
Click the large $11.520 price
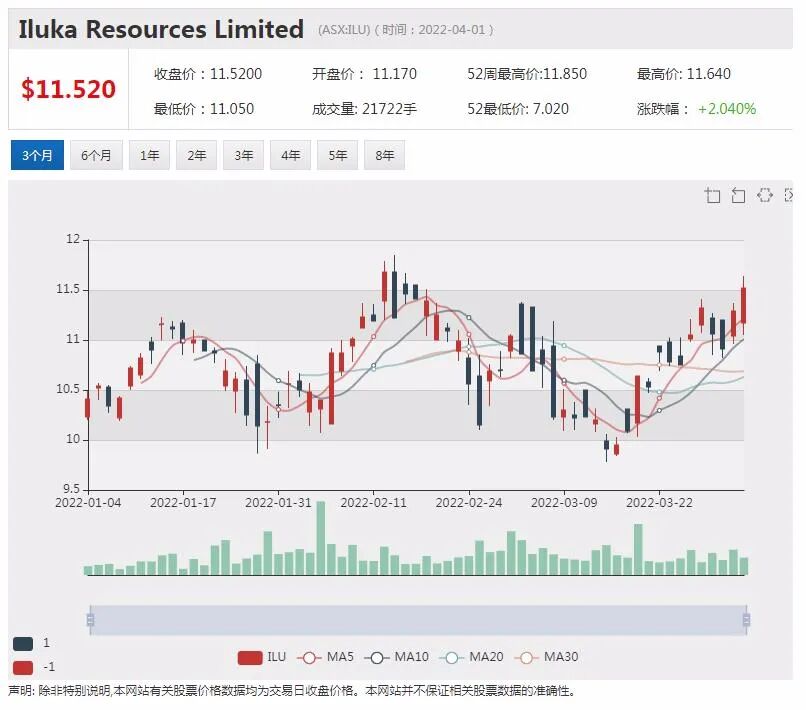(68, 89)
